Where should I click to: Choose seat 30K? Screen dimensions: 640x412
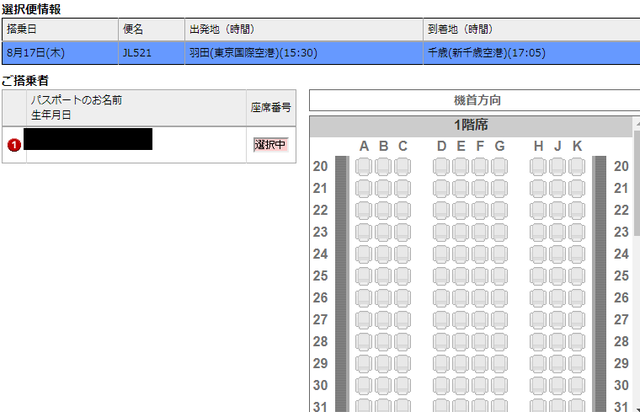coord(577,385)
